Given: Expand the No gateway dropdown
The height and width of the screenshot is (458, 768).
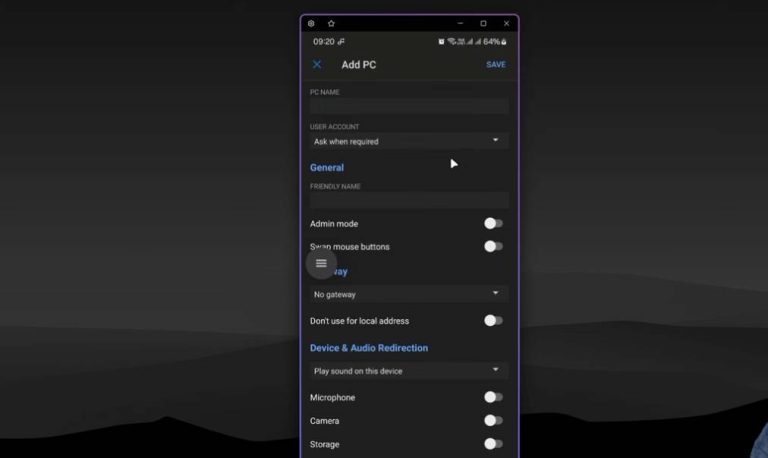Looking at the screenshot, I should 409,294.
